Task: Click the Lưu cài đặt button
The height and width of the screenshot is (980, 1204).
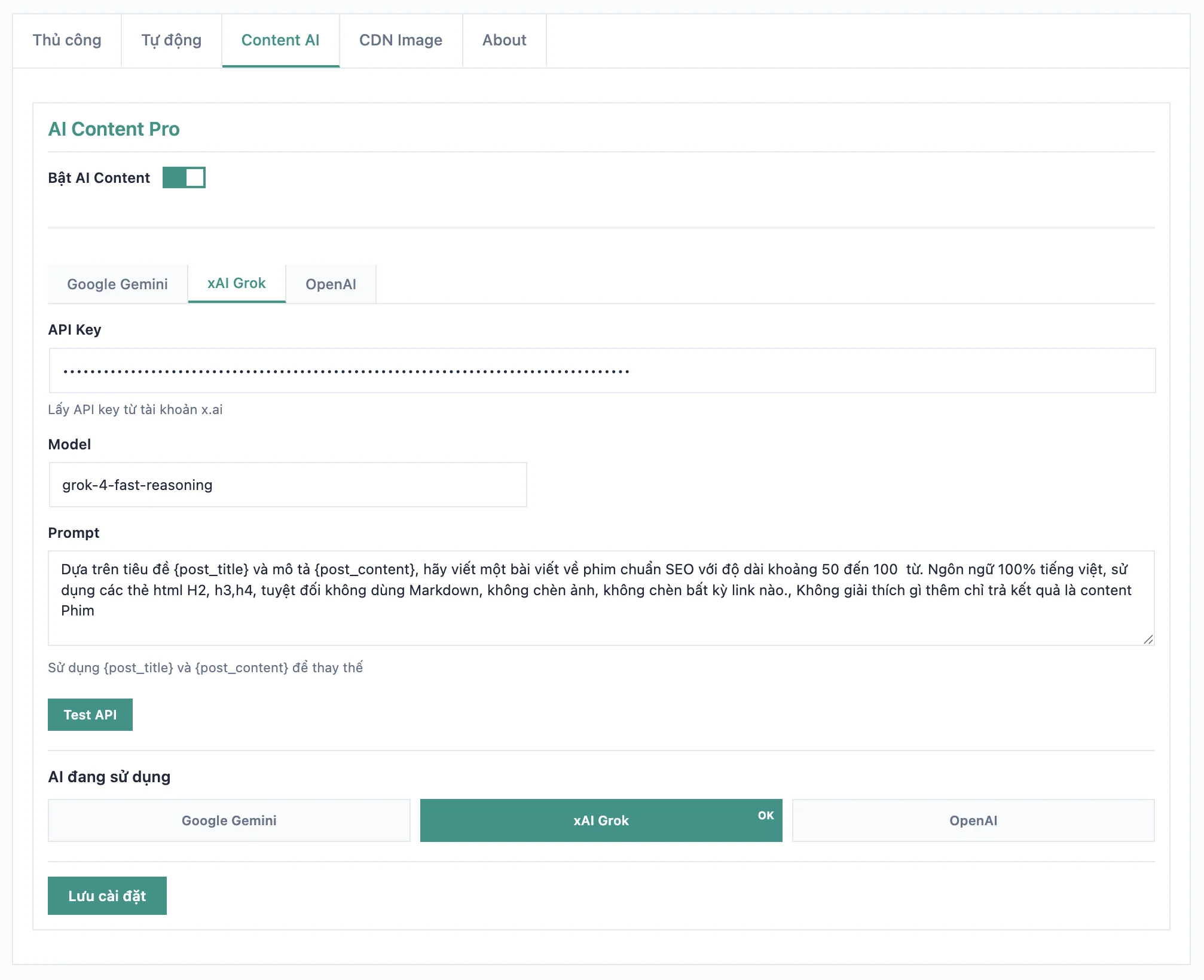Action: coord(107,896)
